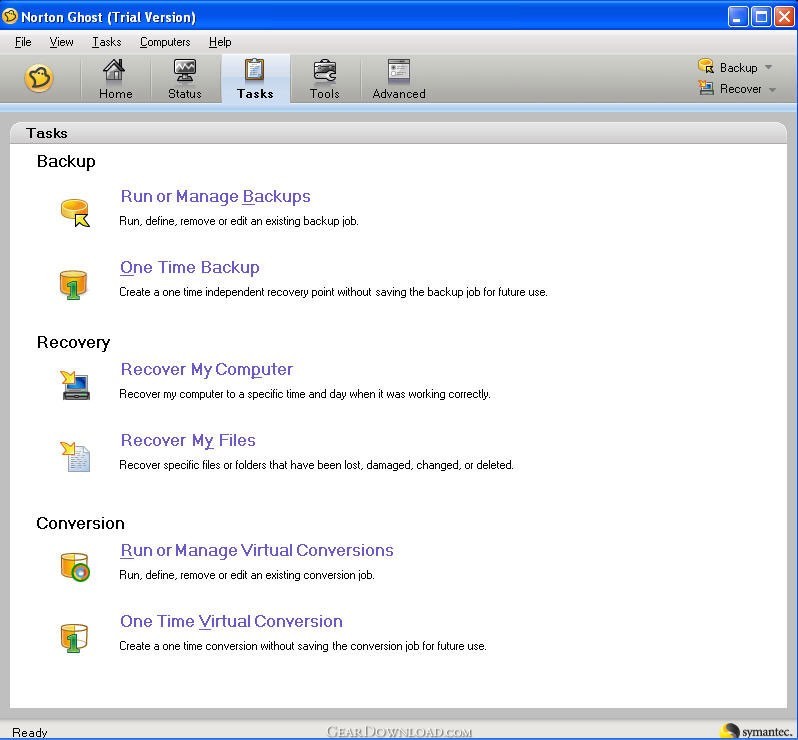Click text 'Run, define, remove or edit an existing backup job.'
This screenshot has height=740, width=798.
pyautogui.click(x=239, y=221)
